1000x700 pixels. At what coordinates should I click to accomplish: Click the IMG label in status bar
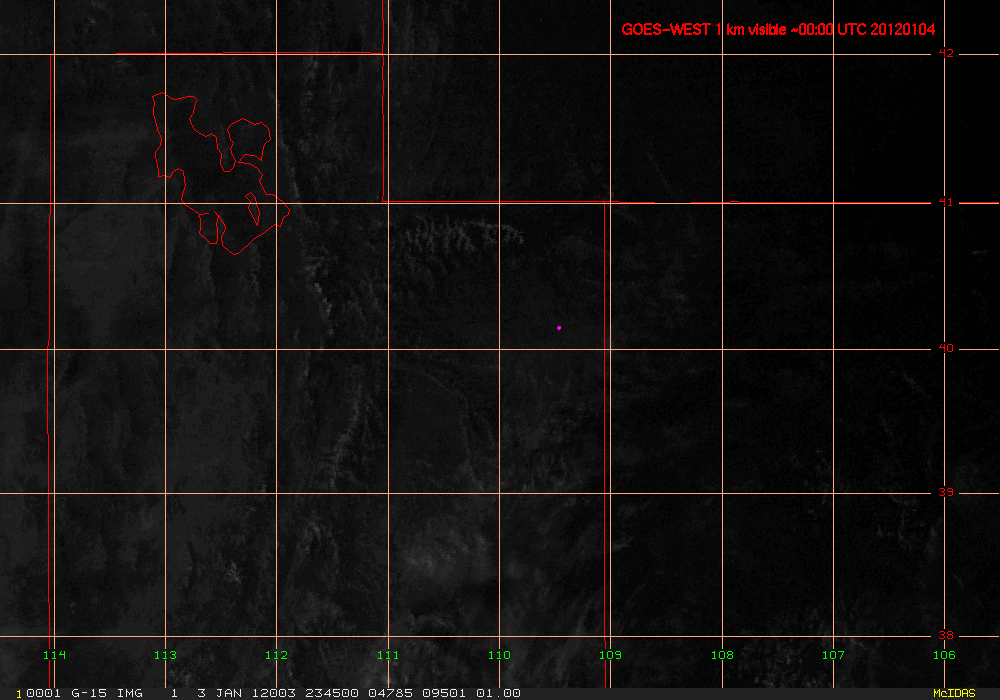click(130, 693)
